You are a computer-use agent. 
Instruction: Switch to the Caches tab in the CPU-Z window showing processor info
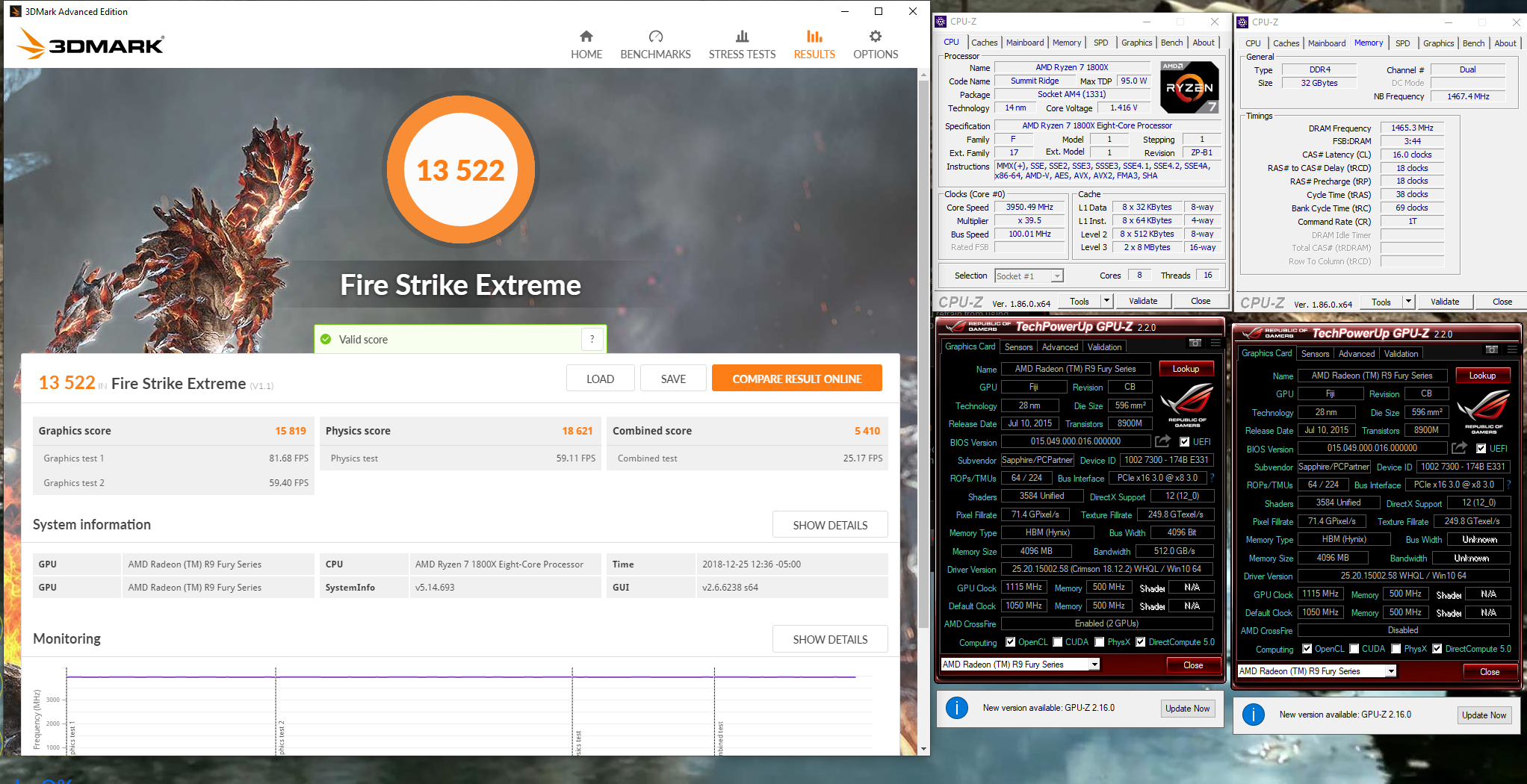[984, 43]
